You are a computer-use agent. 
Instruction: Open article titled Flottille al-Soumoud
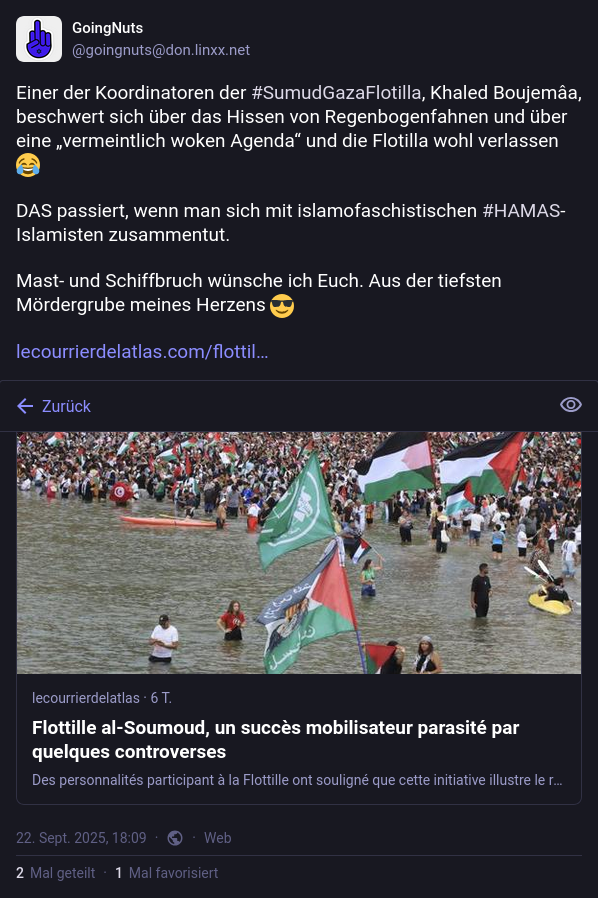pos(276,739)
